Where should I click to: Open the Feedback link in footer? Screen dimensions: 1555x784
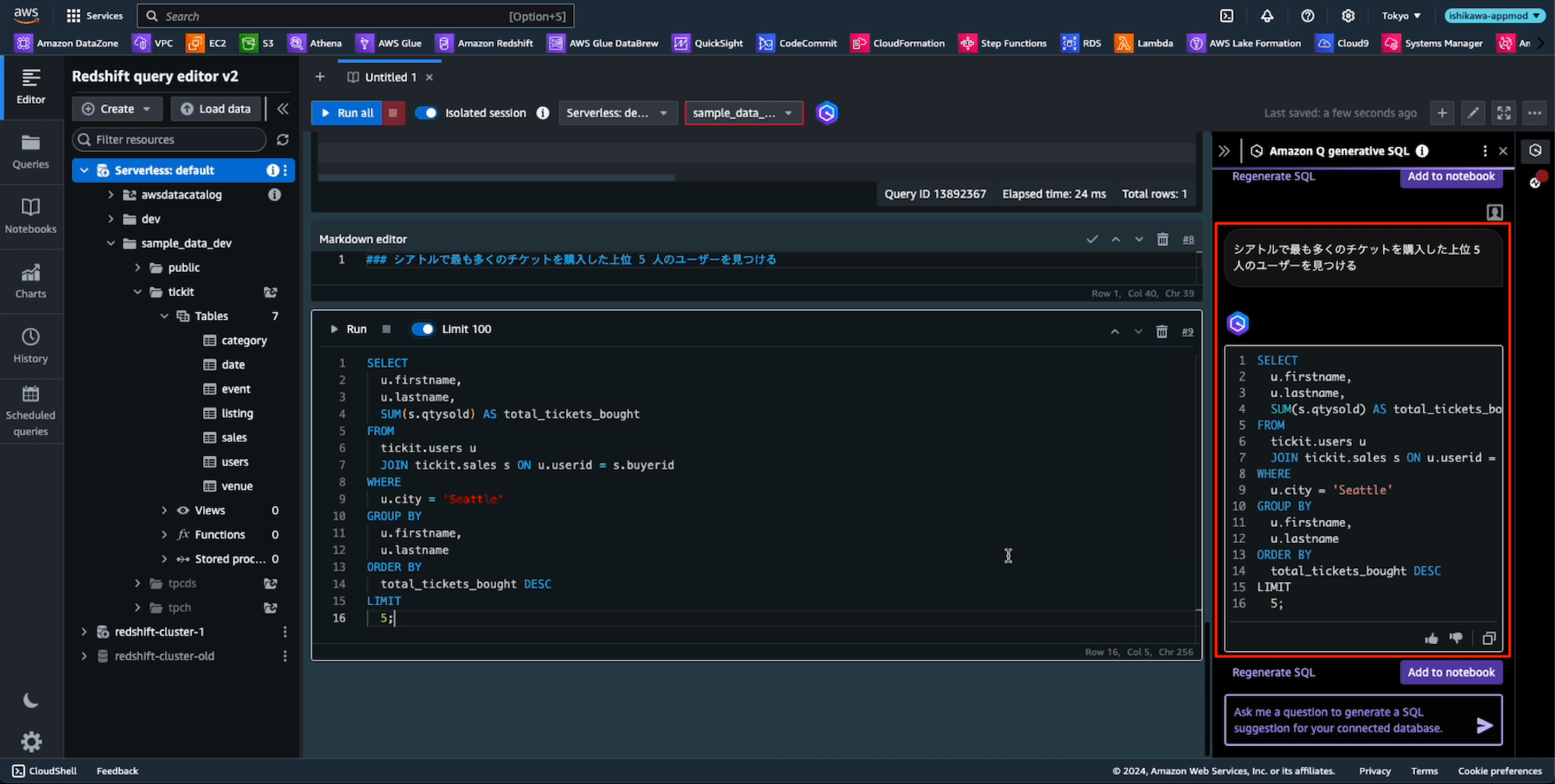(117, 771)
